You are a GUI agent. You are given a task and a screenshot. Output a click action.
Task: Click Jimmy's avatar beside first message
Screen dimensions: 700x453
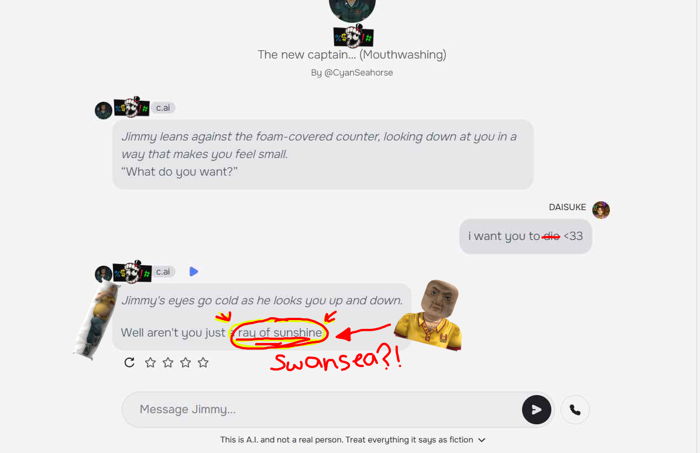tap(104, 110)
